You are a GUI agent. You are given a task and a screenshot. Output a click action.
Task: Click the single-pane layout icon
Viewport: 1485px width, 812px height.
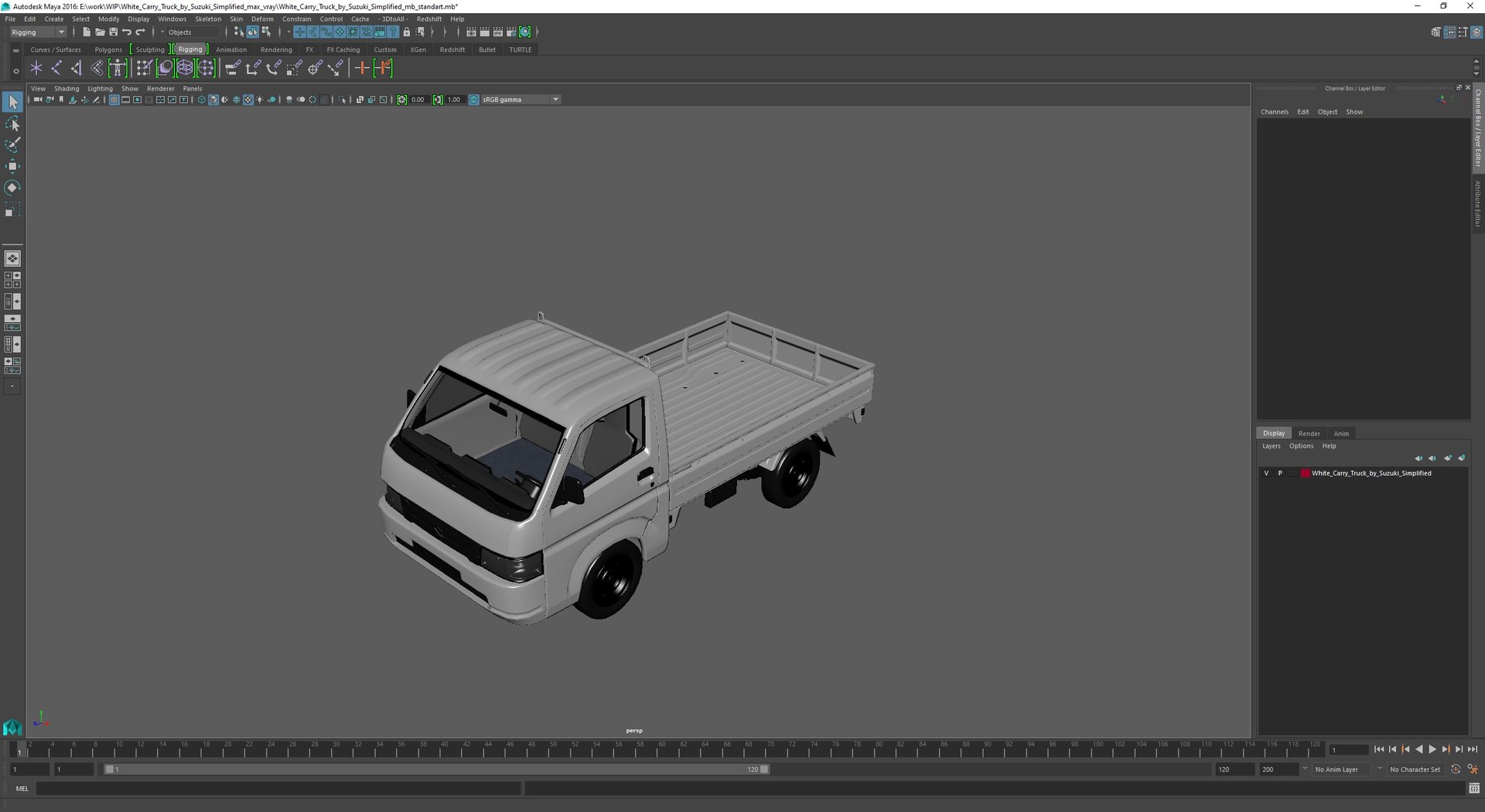click(x=12, y=258)
